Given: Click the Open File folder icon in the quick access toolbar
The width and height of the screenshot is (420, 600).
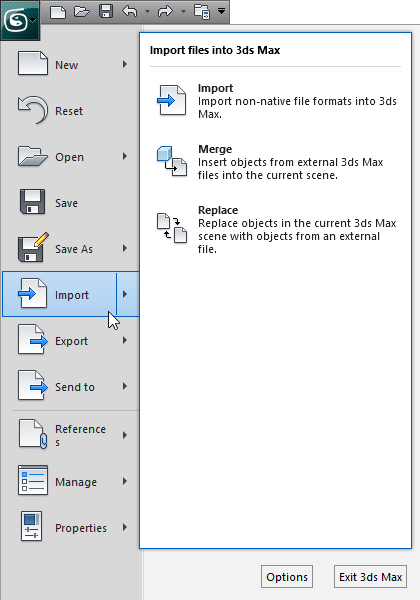Looking at the screenshot, I should pyautogui.click(x=82, y=11).
